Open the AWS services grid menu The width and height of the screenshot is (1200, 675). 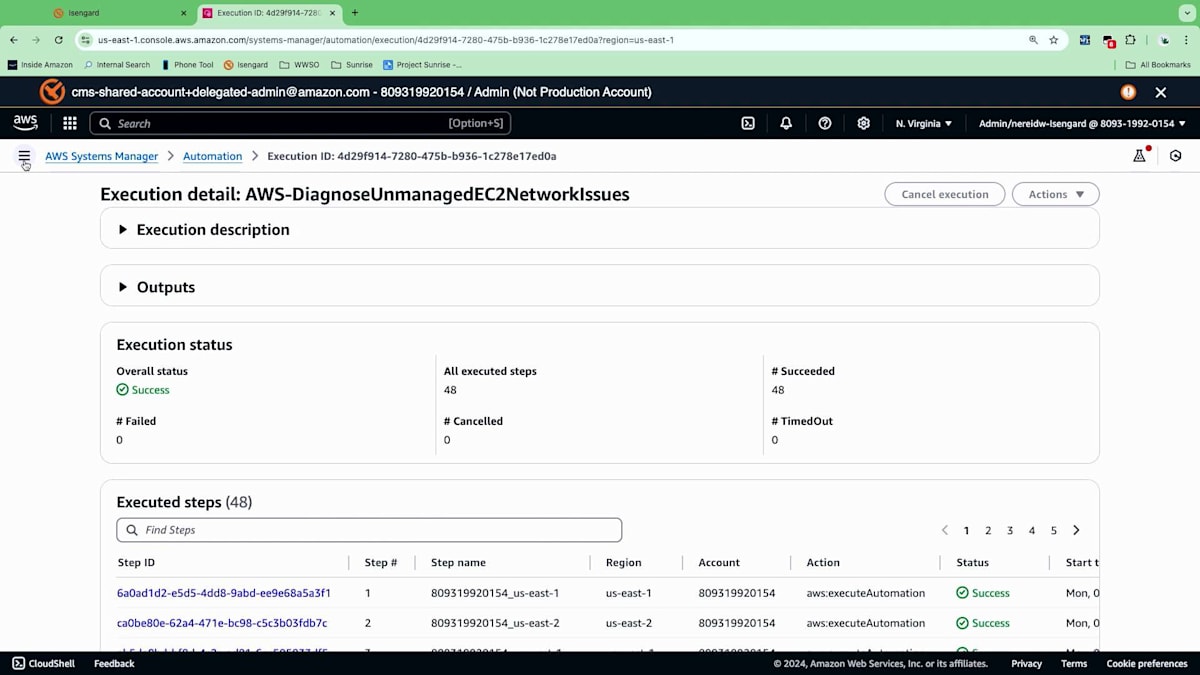70,123
